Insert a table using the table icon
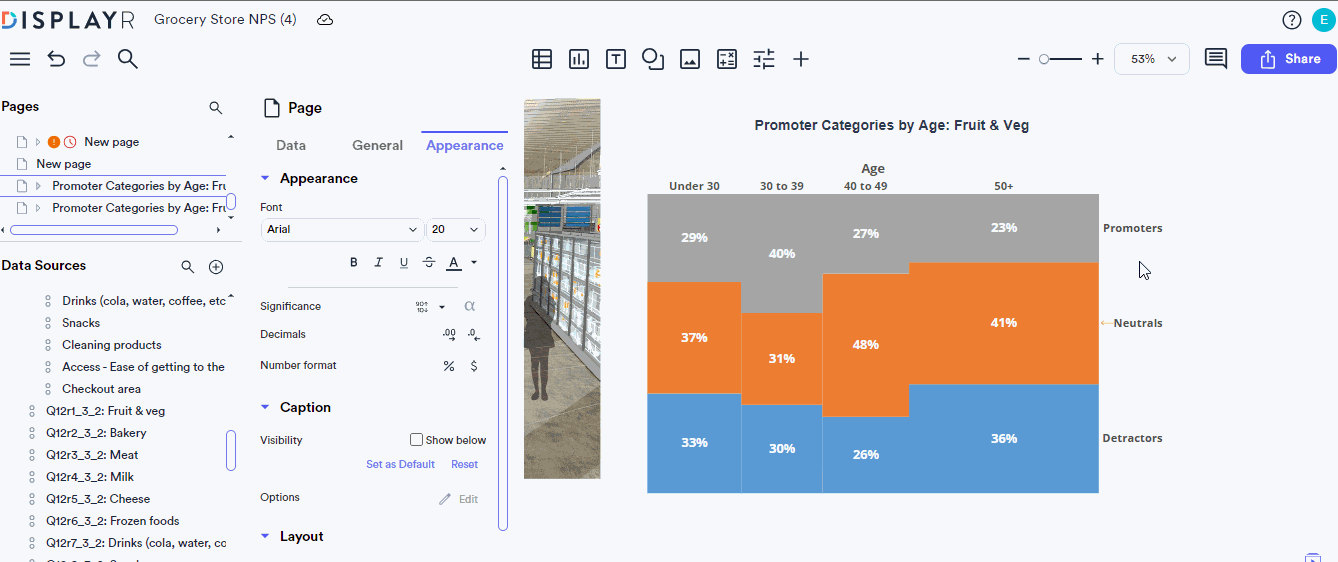 (x=542, y=59)
